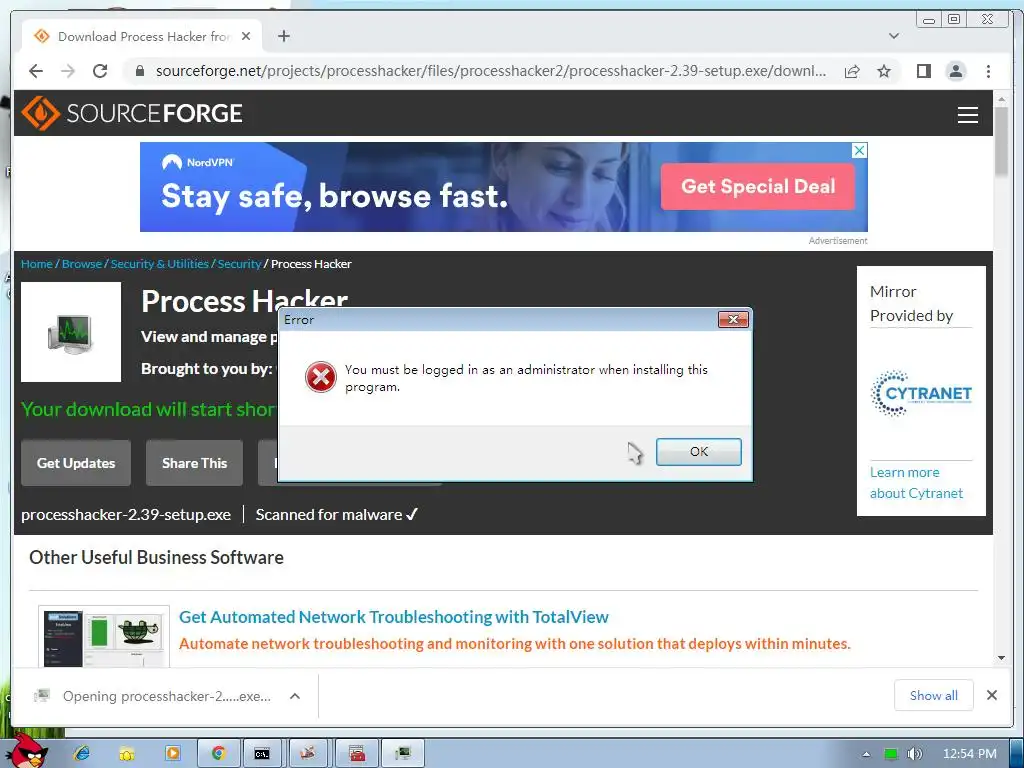Viewport: 1024px width, 768px height.
Task: Select the Download Process Hacker tab
Action: [142, 37]
